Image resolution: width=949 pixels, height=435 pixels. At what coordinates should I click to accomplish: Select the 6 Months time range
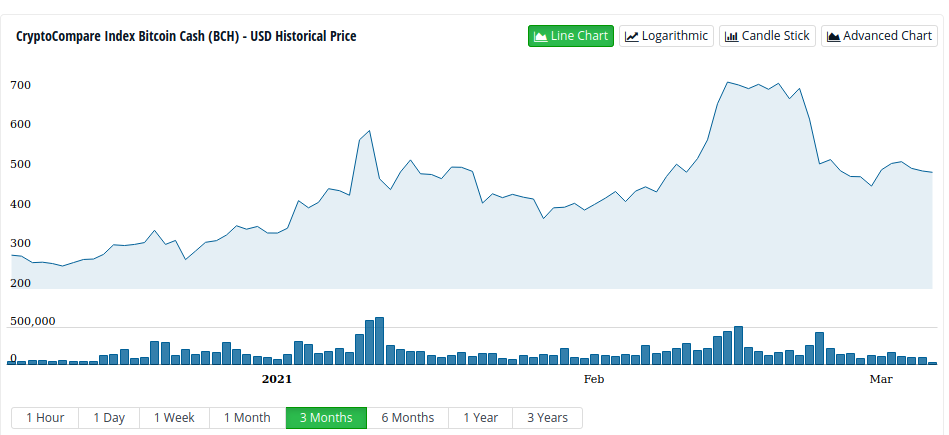408,417
